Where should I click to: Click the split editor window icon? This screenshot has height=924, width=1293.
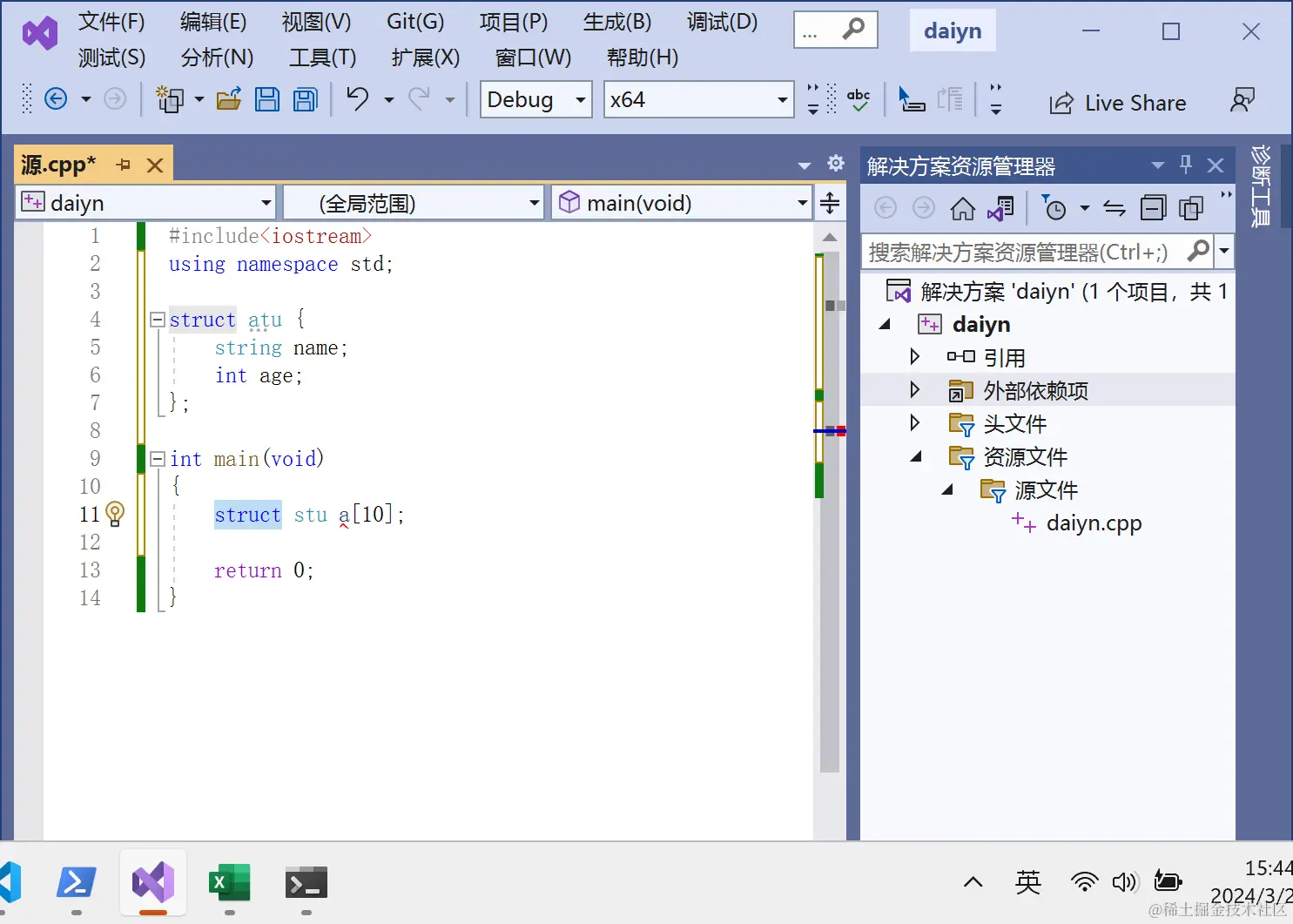click(830, 203)
